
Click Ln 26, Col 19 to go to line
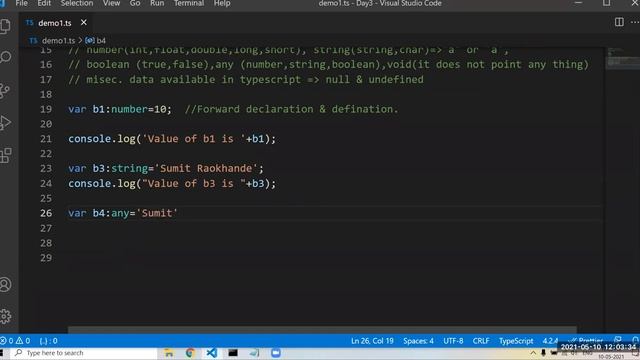372,340
